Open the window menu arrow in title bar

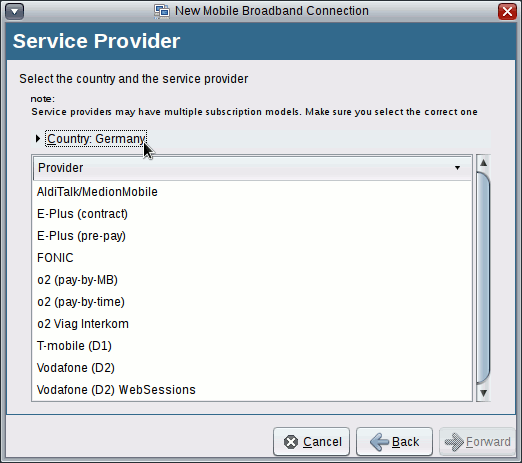(14, 12)
